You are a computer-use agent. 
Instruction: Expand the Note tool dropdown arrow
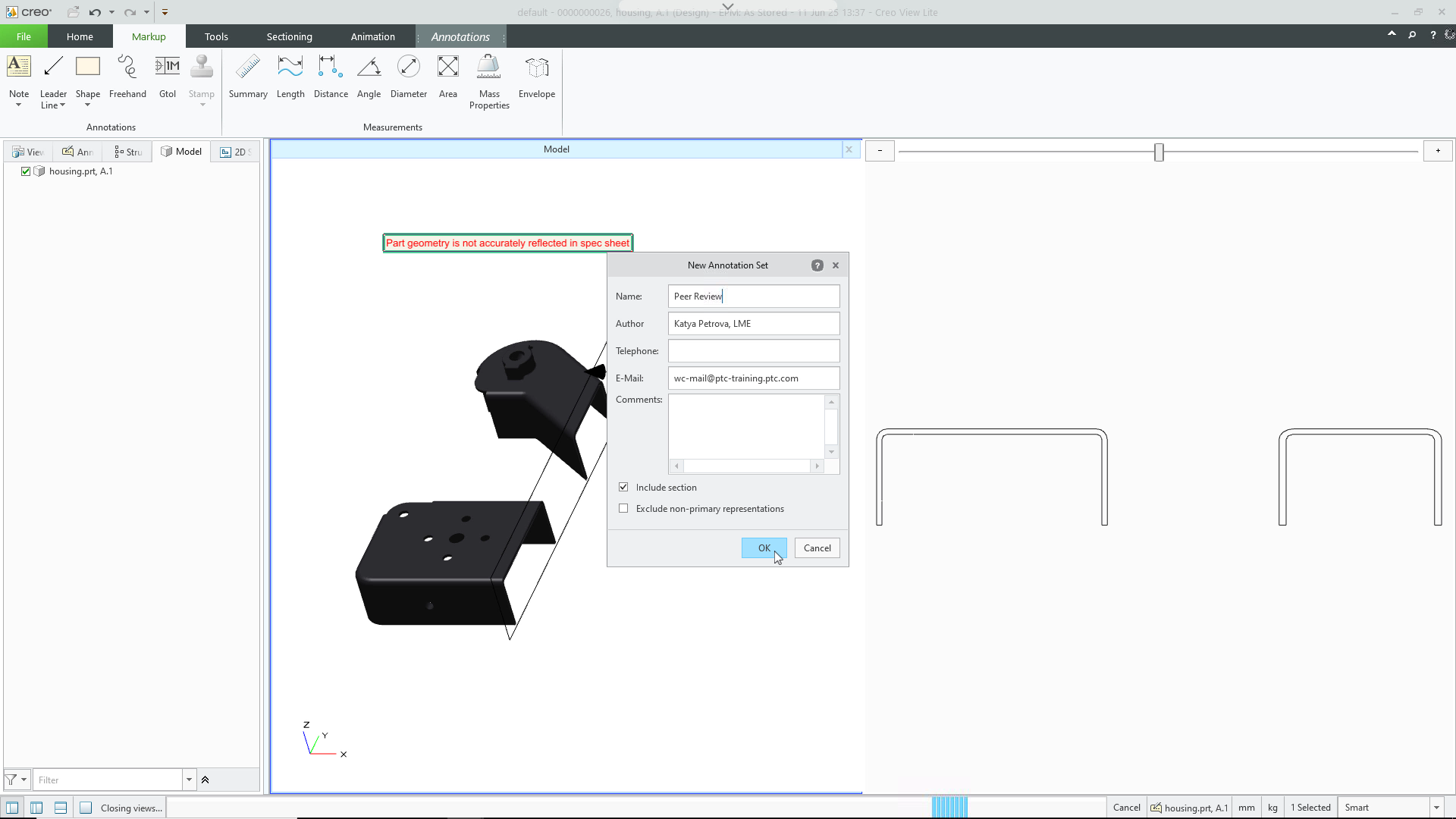click(18, 105)
